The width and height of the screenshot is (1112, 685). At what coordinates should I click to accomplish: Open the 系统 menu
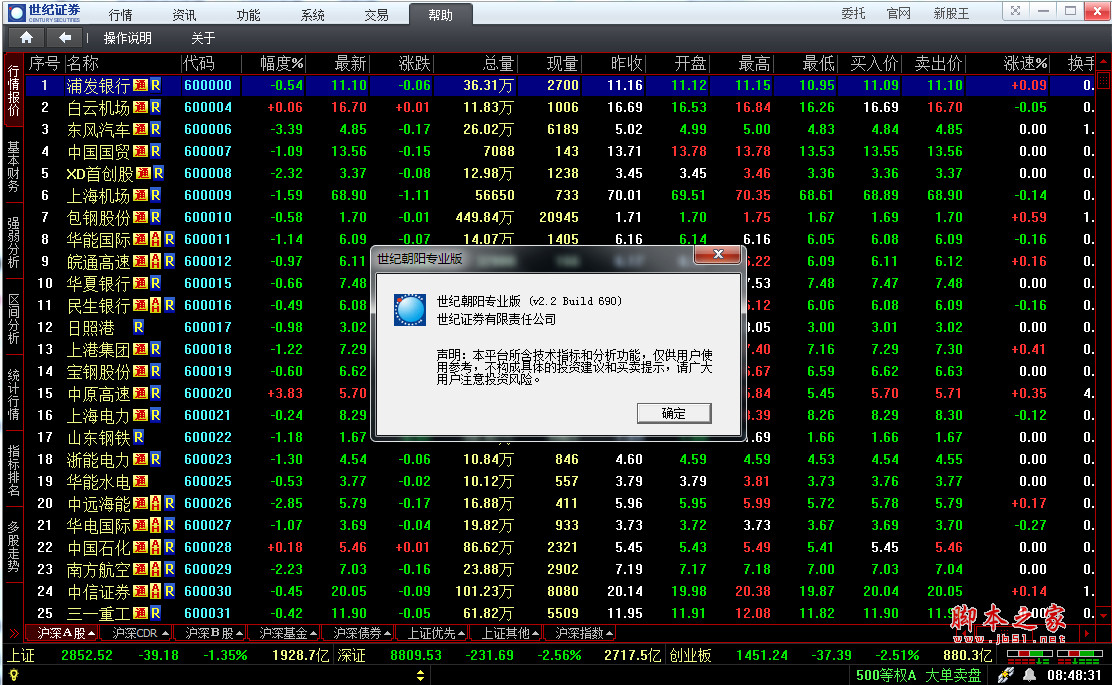(x=312, y=15)
